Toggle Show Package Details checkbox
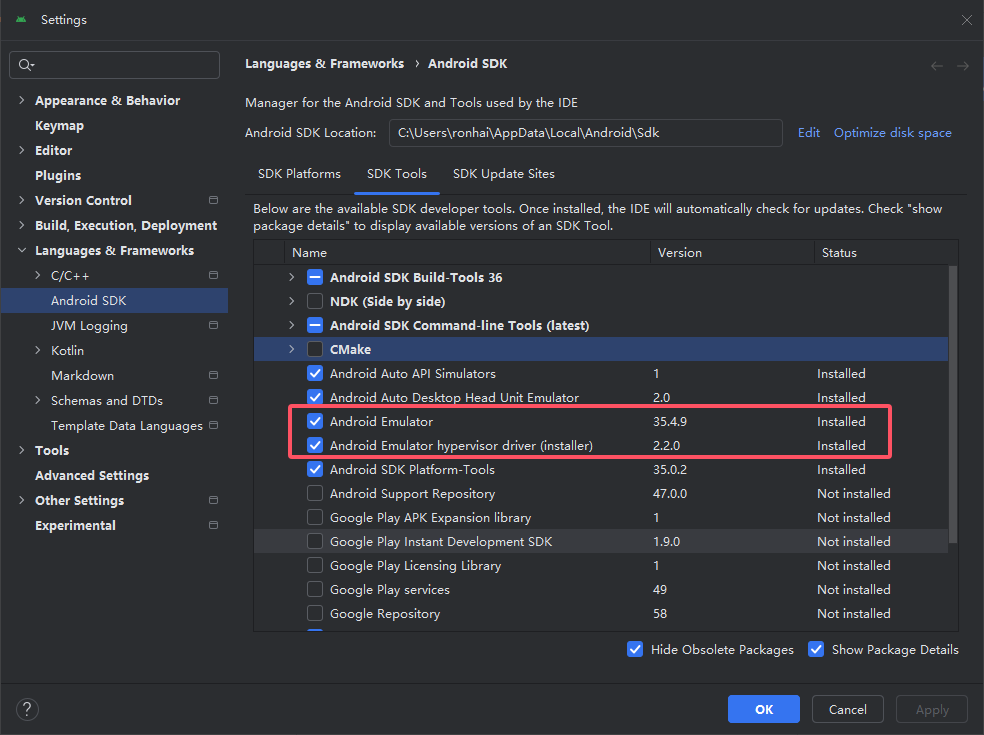984x735 pixels. (816, 650)
